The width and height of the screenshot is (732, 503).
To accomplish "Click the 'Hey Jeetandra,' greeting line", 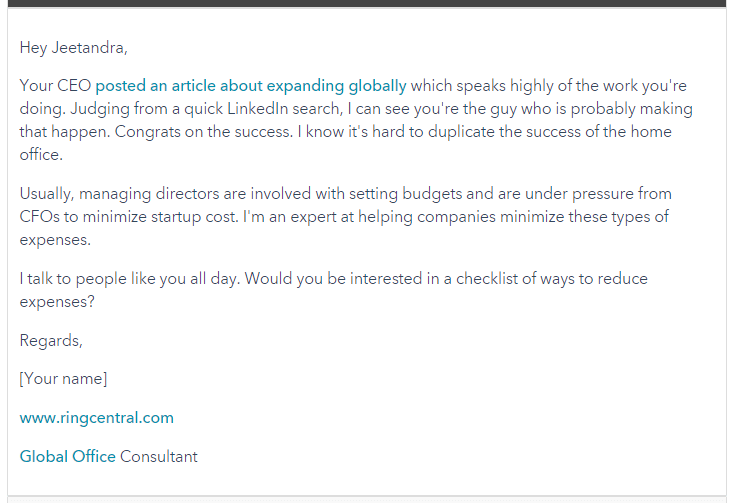I will pos(74,47).
